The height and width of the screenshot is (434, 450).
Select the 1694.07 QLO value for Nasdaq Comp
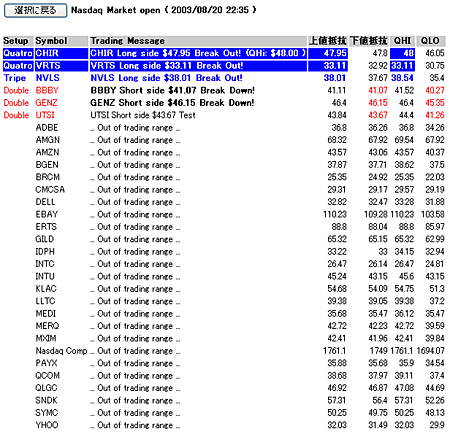(x=431, y=351)
